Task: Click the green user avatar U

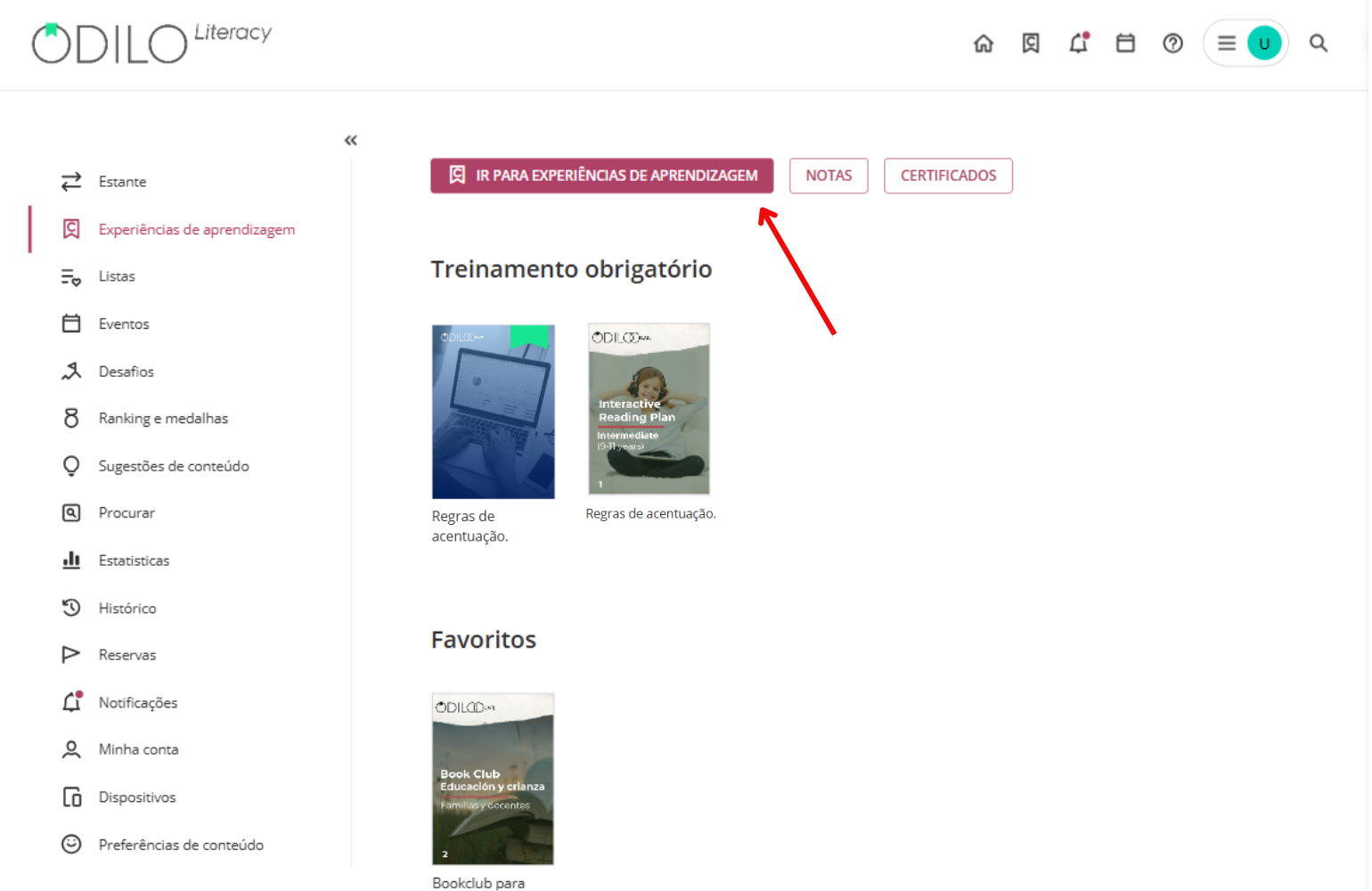Action: [1264, 43]
